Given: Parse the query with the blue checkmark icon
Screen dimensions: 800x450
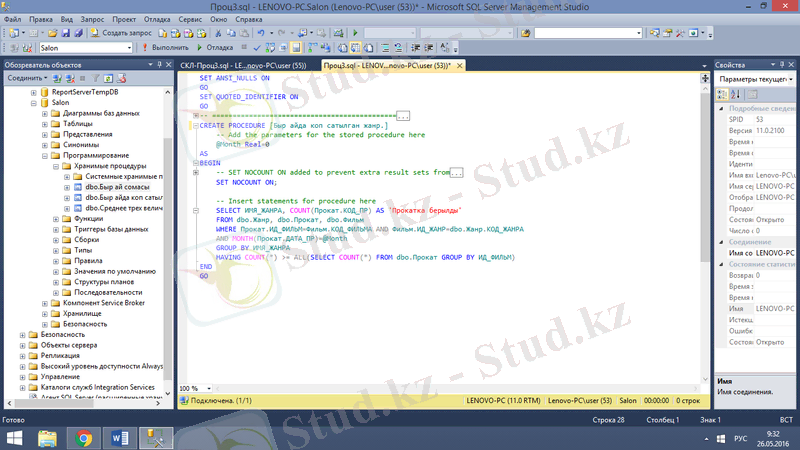Looking at the screenshot, I should 257,48.
